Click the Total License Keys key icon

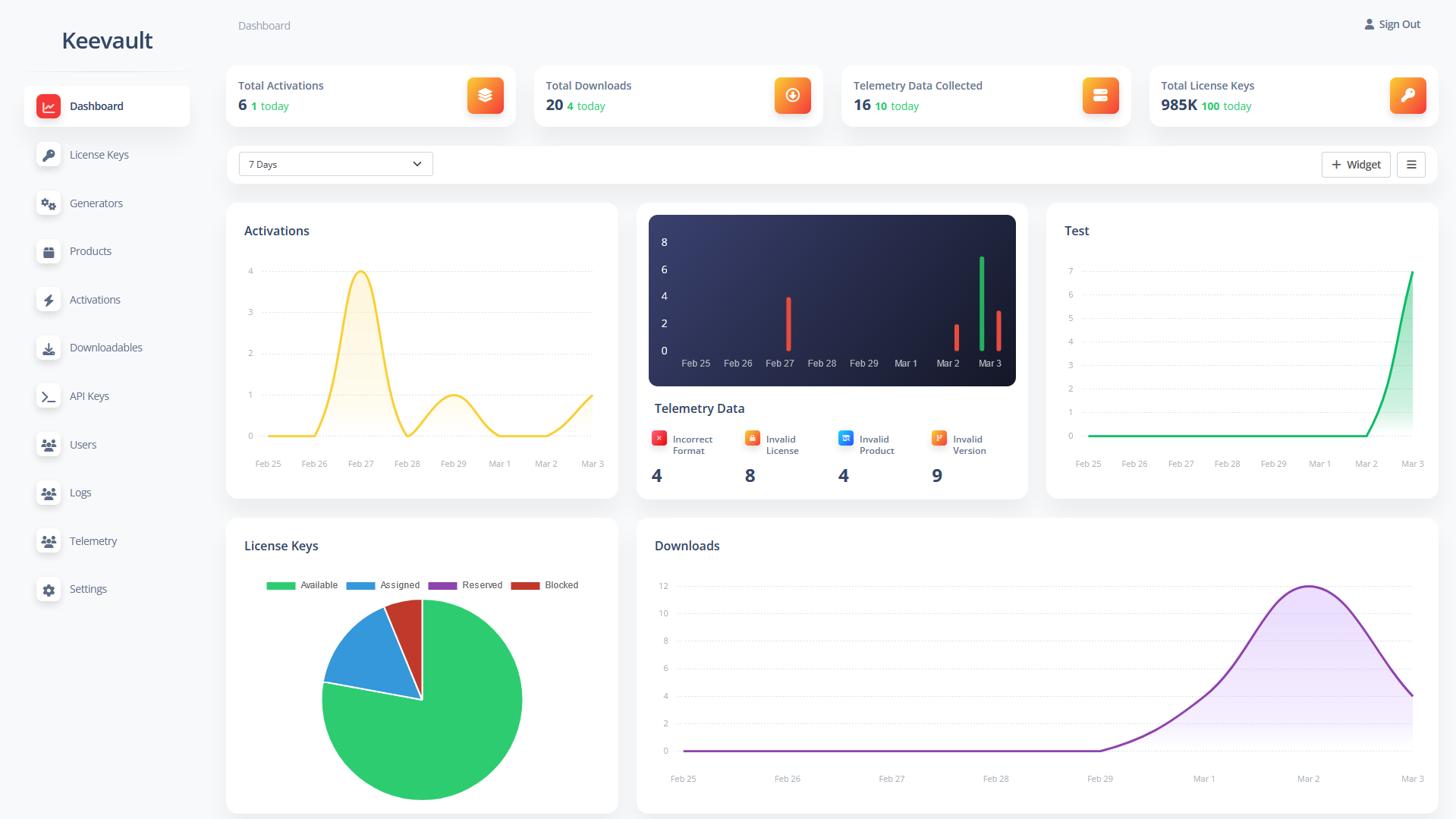(x=1407, y=96)
